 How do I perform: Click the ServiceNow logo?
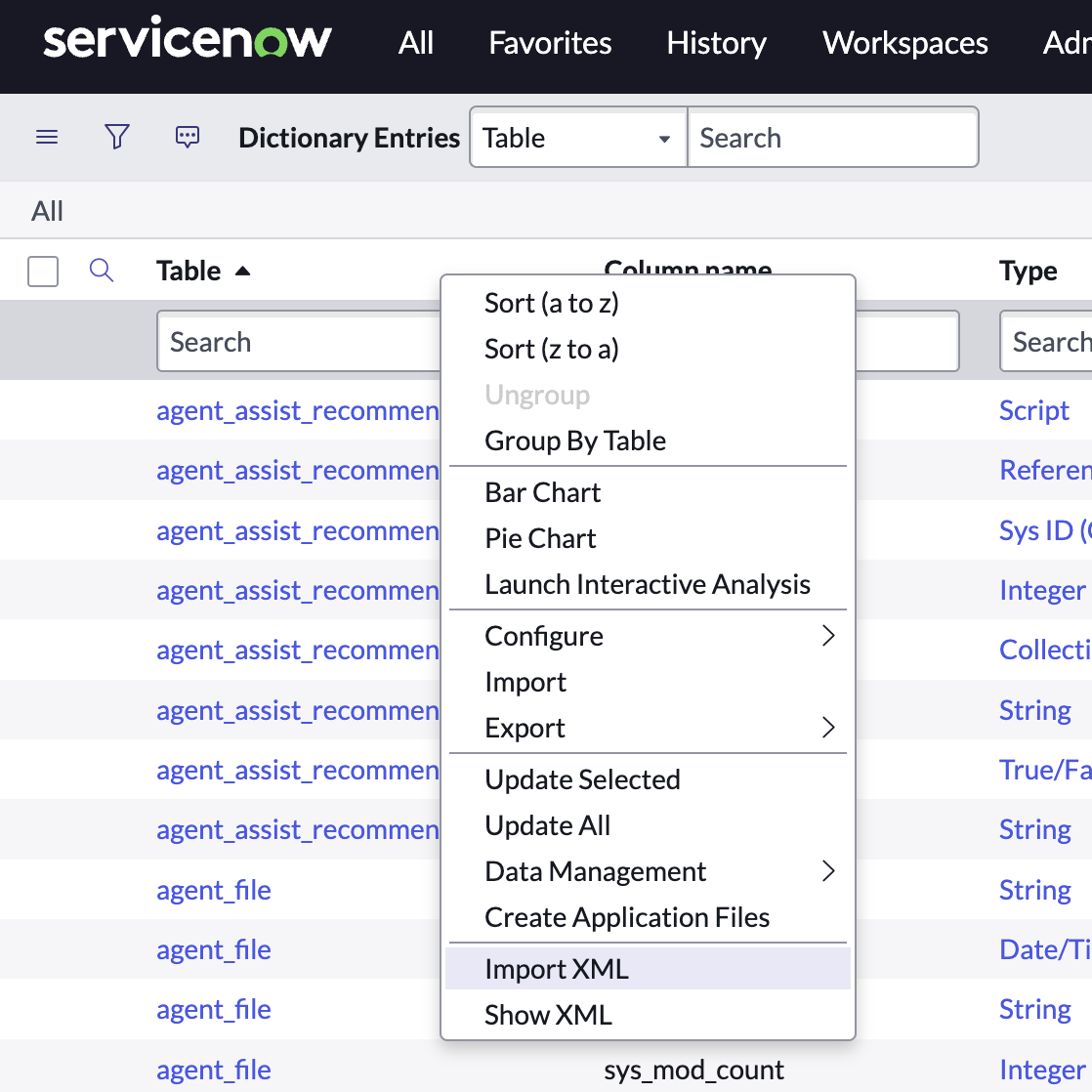click(x=188, y=39)
